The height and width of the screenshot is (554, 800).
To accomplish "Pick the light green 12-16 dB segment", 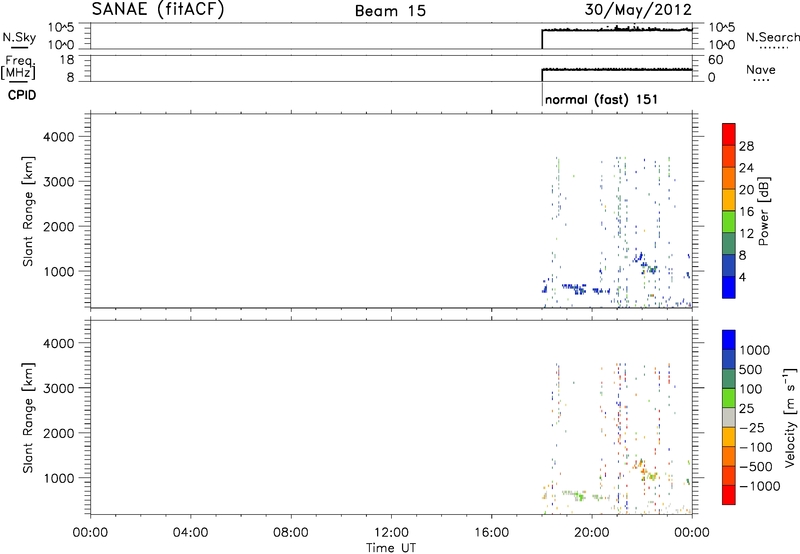I will pyautogui.click(x=729, y=222).
